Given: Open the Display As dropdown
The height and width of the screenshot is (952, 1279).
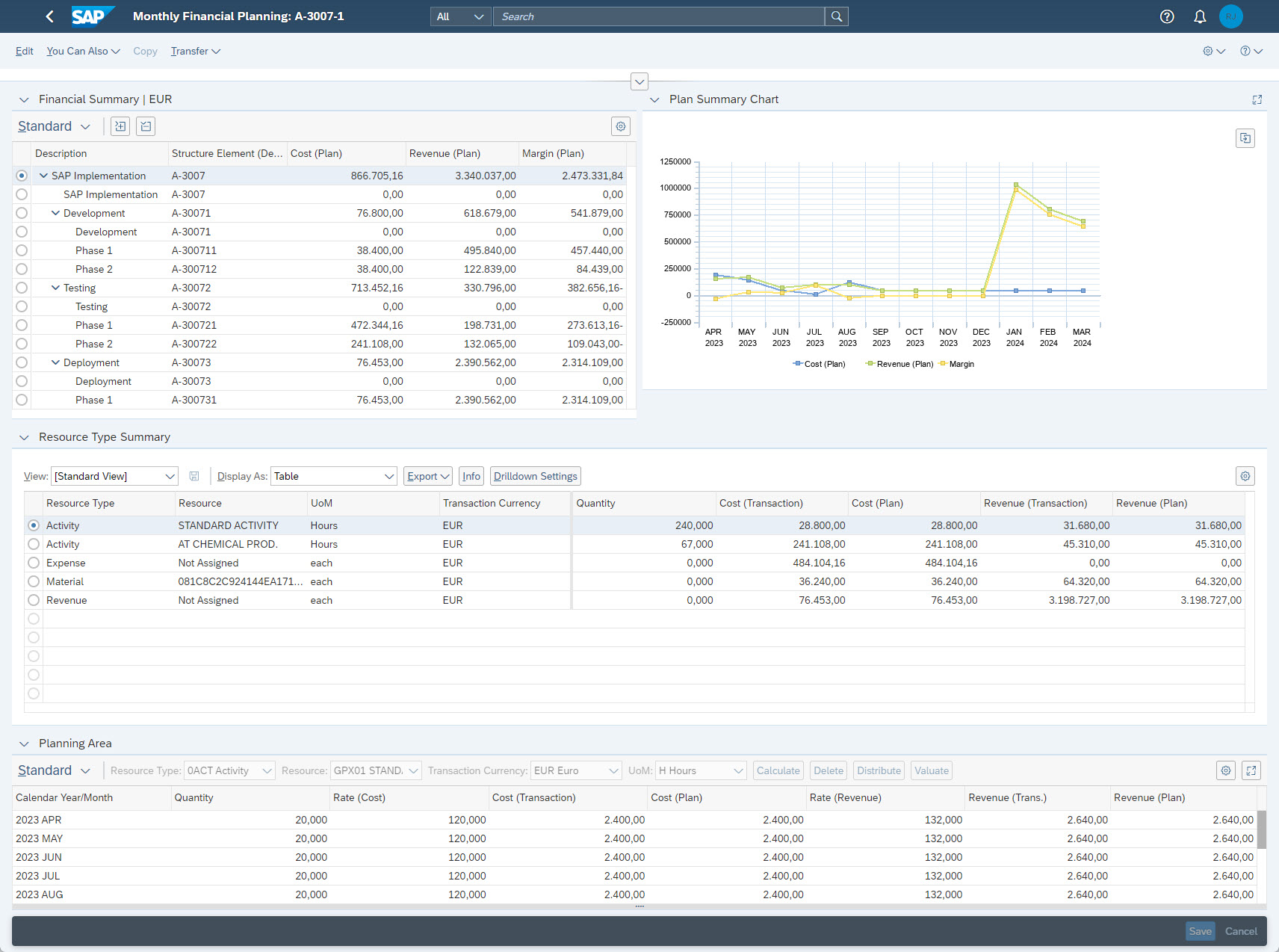Looking at the screenshot, I should coord(333,476).
